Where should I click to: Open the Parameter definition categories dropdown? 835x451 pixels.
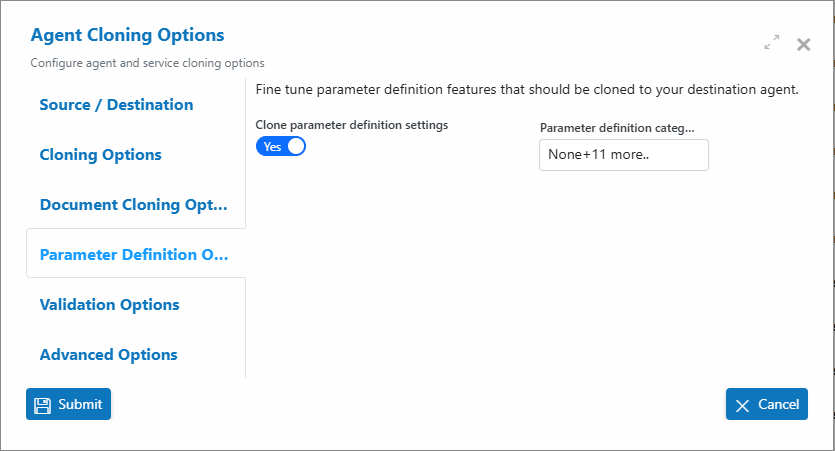[x=624, y=155]
